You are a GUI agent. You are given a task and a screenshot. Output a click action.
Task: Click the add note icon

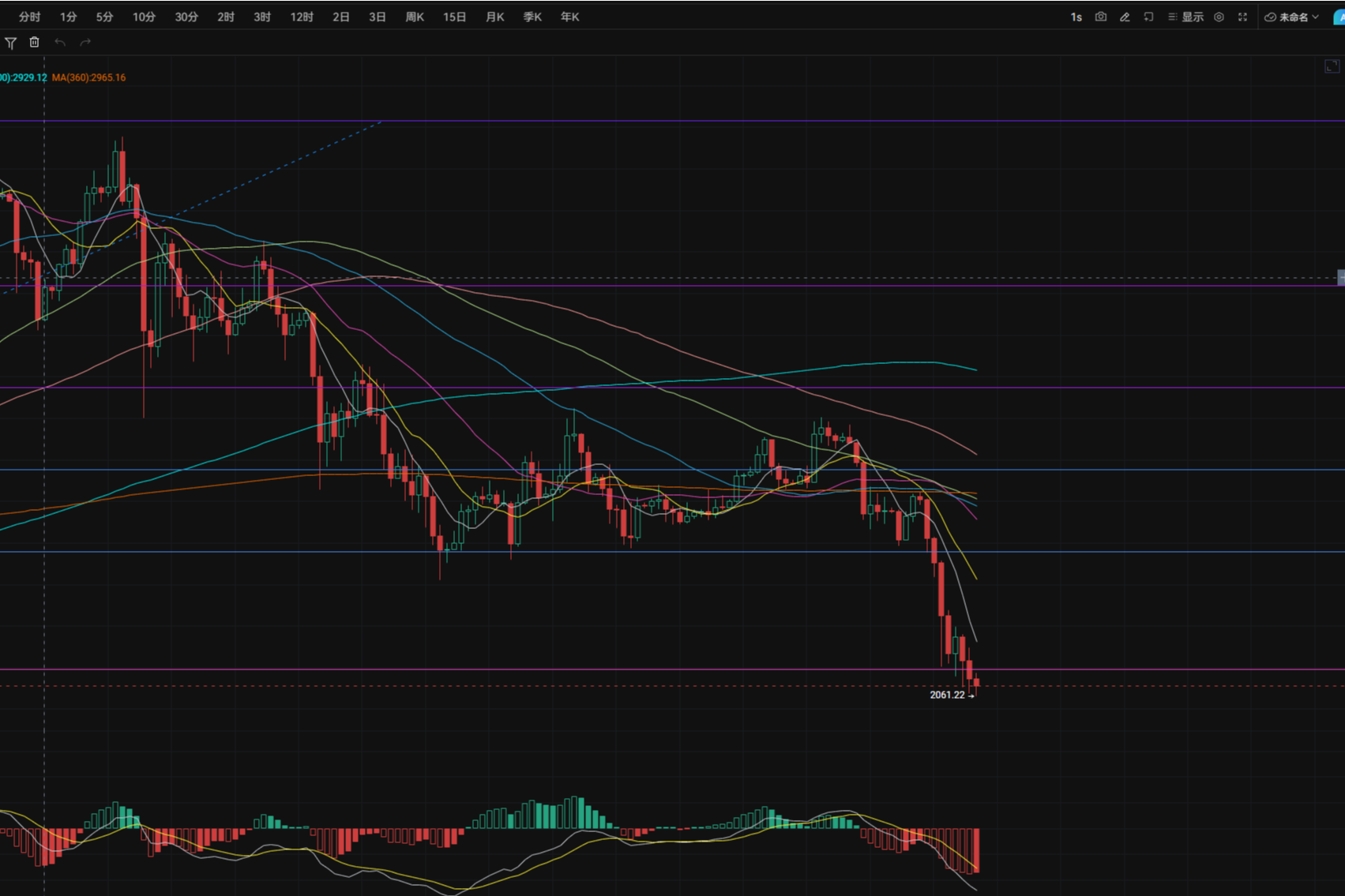tap(1148, 17)
